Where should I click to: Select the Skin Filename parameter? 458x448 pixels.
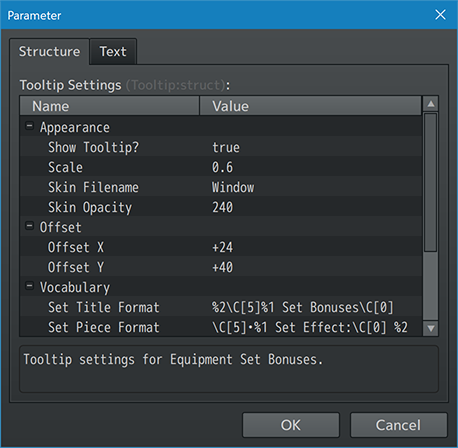coord(93,187)
